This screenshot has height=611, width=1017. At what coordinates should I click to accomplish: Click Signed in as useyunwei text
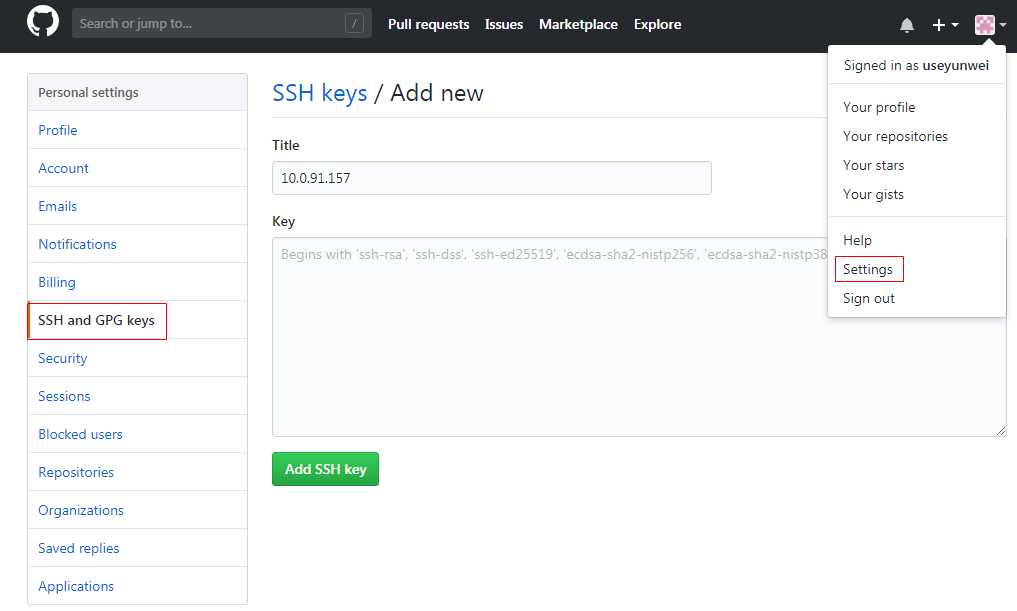point(916,66)
